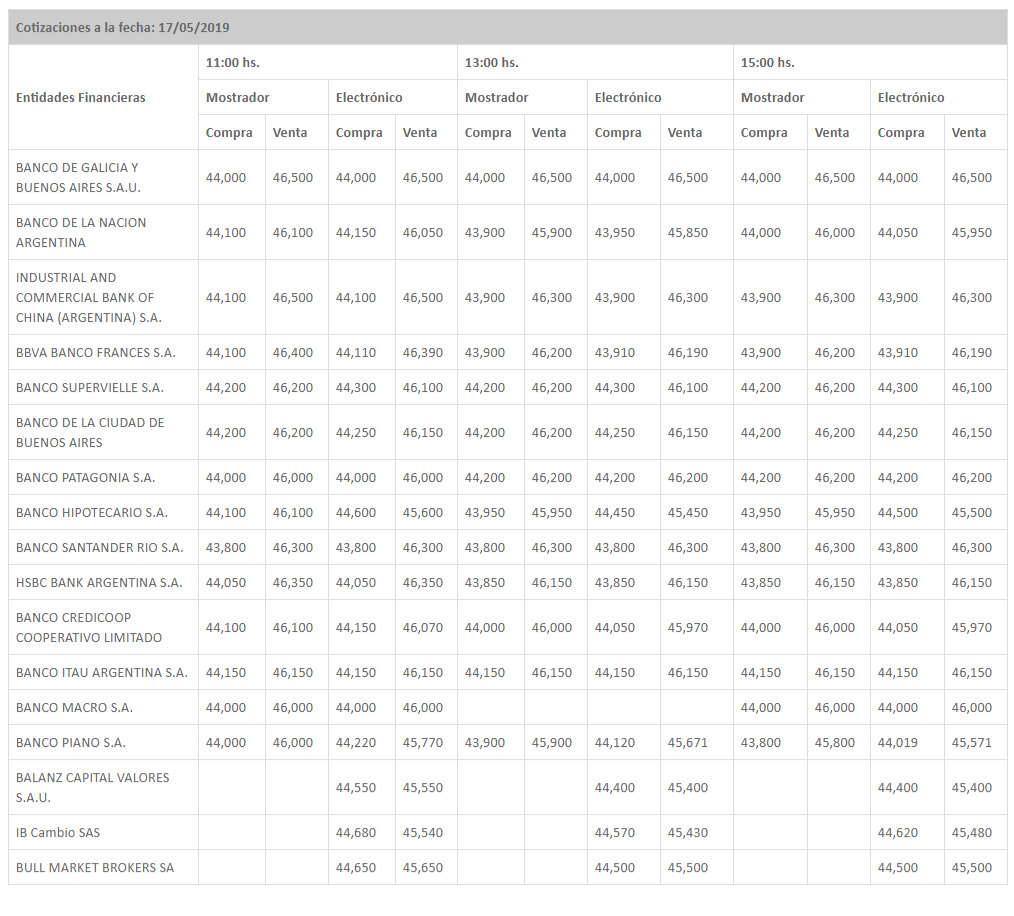Select Banco Piano value 45,671
Viewport: 1014px width, 916px height.
[x=687, y=743]
